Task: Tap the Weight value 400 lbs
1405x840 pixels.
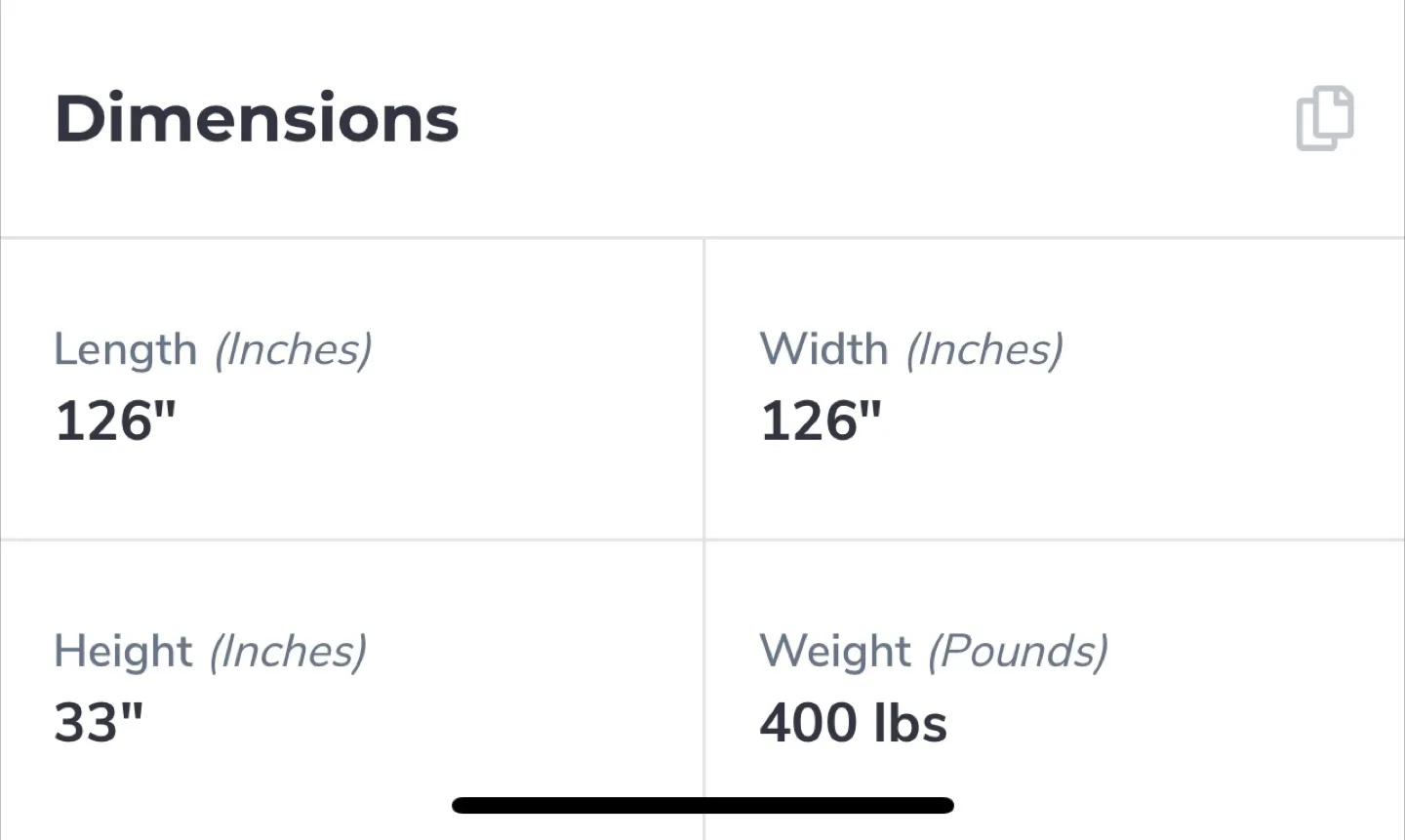Action: (x=853, y=724)
